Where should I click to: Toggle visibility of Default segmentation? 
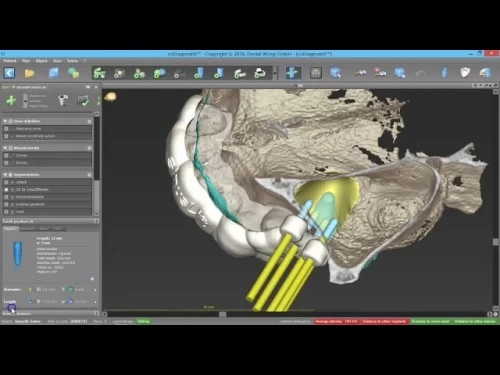point(6,182)
